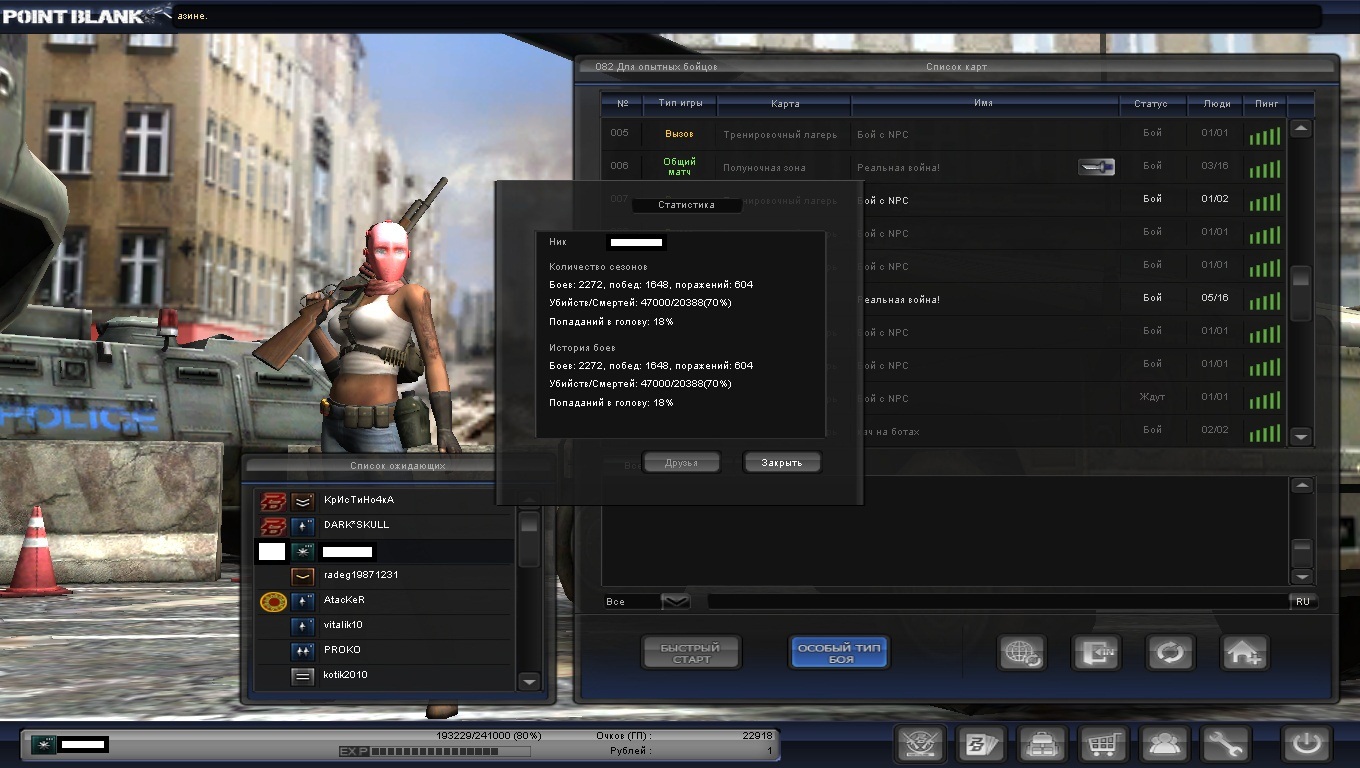This screenshot has height=768, width=1360.
Task: Sort rooms by Статус column header
Action: pos(1151,103)
